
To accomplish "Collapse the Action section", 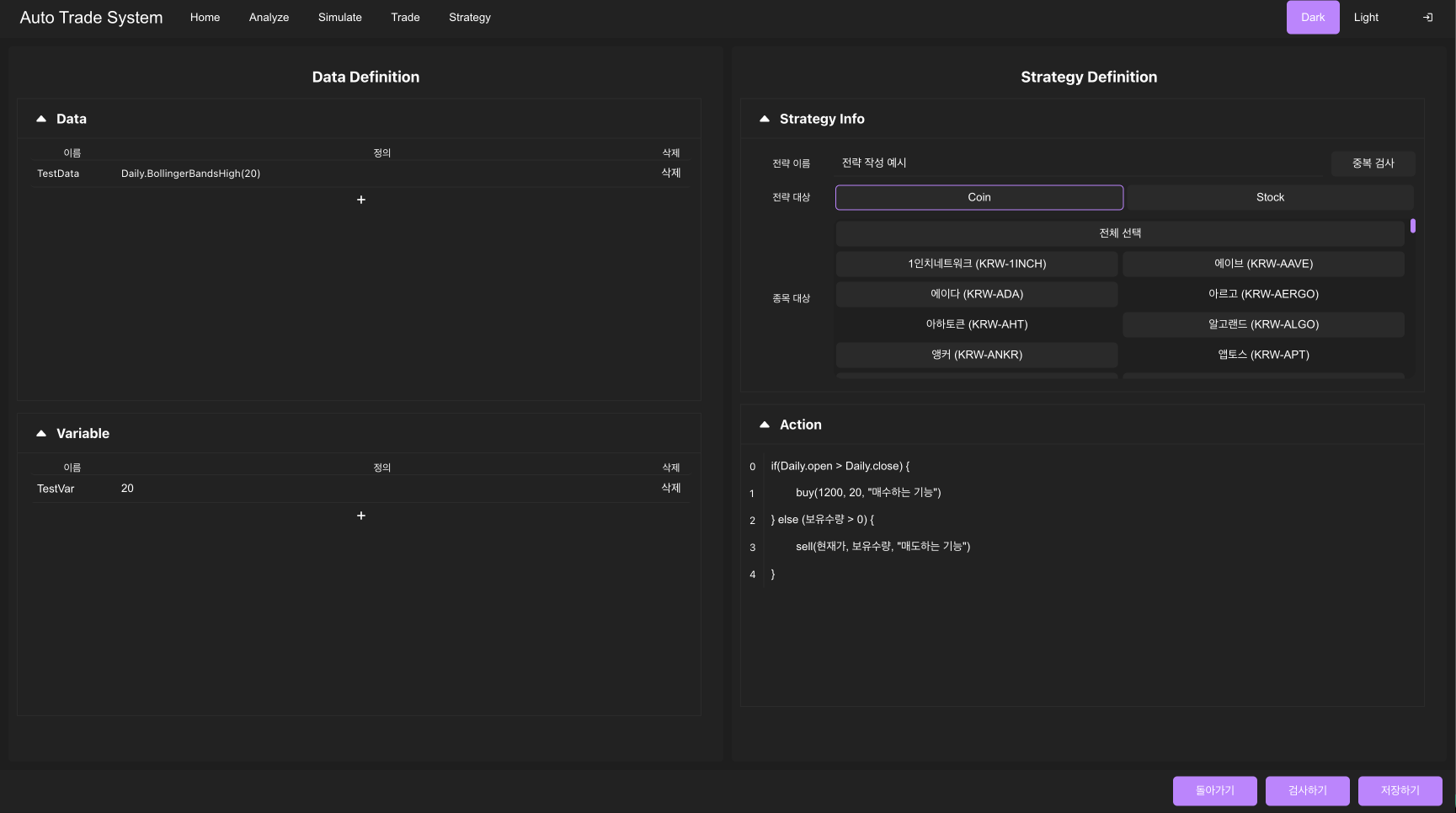I will (765, 425).
